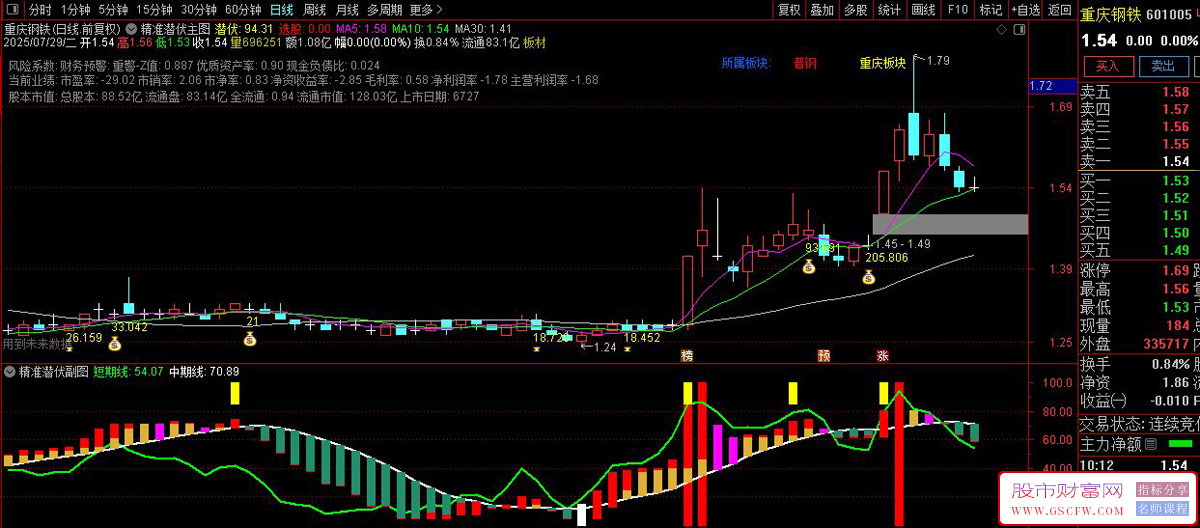Select the 15分钟 period tab
Image resolution: width=1200 pixels, height=528 pixels.
[x=154, y=9]
